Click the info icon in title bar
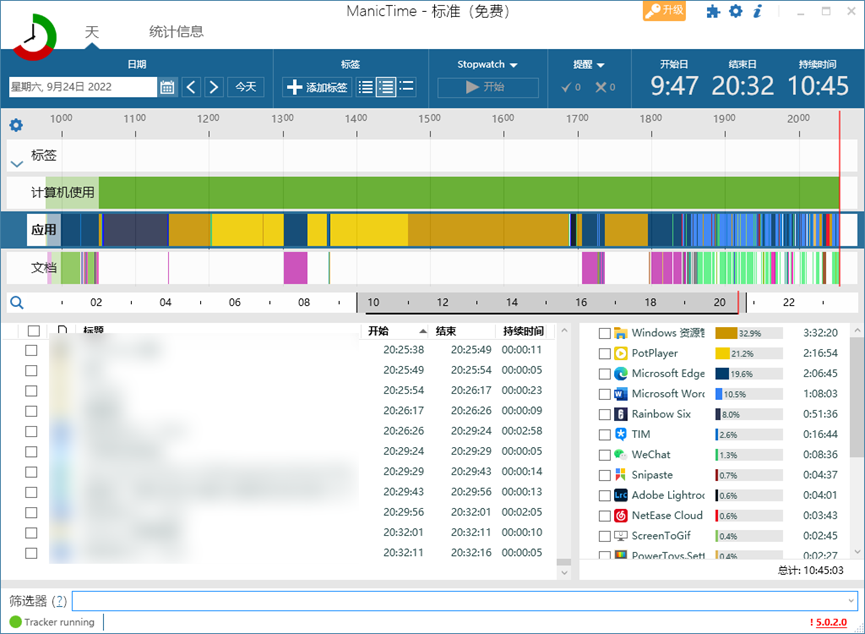 758,12
